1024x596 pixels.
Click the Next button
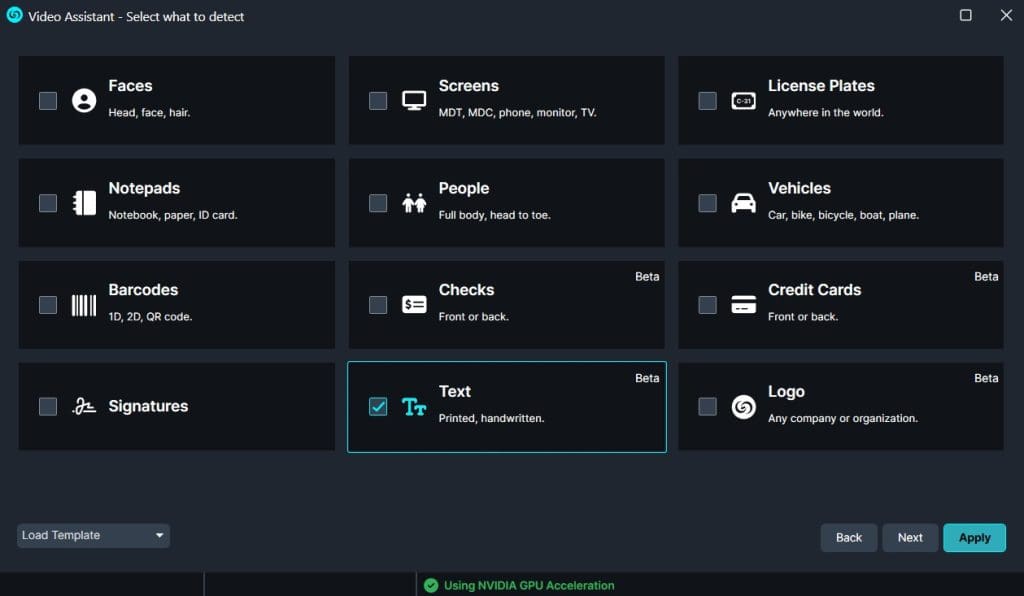click(x=910, y=538)
